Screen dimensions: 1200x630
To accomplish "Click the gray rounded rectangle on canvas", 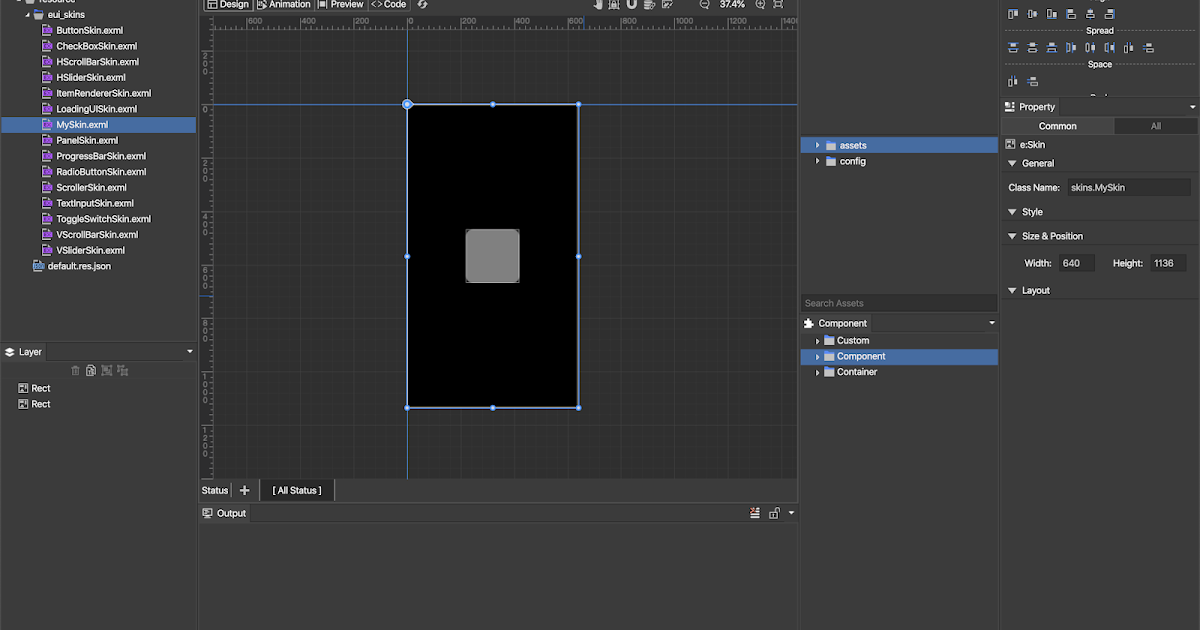I will tap(492, 256).
